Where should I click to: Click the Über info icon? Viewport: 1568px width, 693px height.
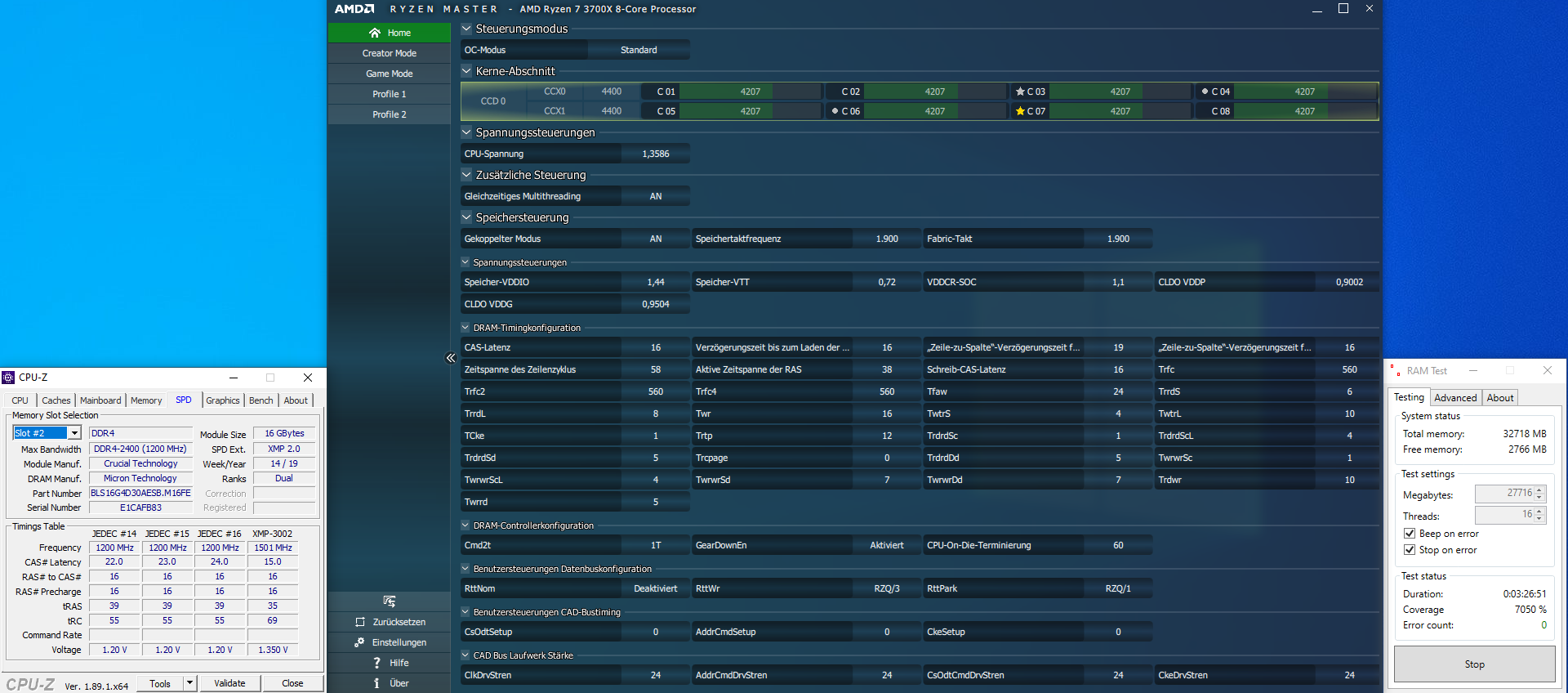(376, 683)
